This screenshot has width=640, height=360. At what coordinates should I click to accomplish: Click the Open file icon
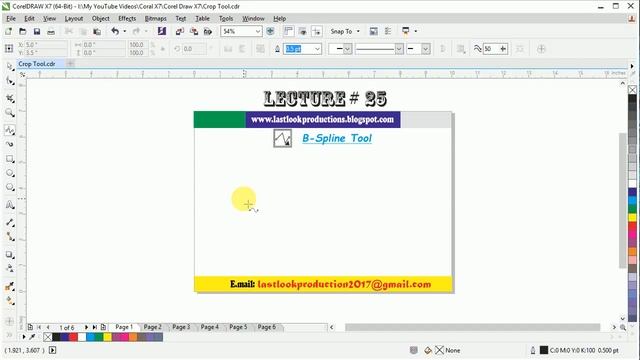point(22,31)
